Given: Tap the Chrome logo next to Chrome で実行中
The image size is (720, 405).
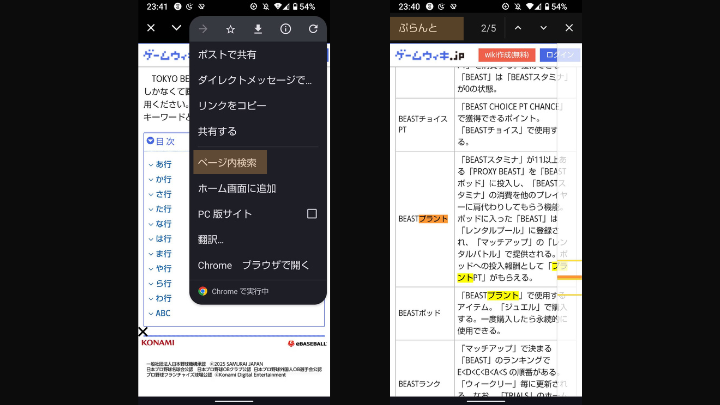Looking at the screenshot, I should pos(202,291).
